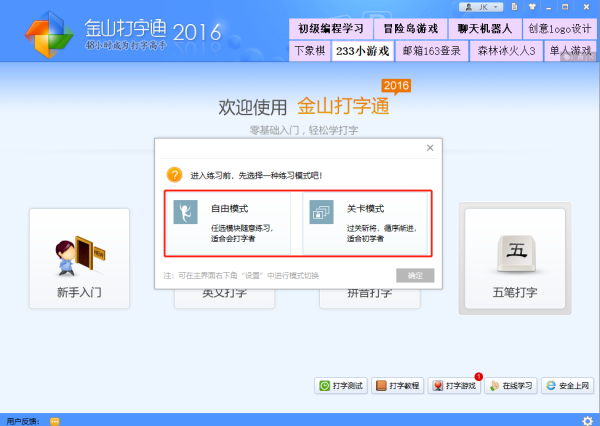
Task: Open 在线学习 online learning
Action: coord(511,385)
